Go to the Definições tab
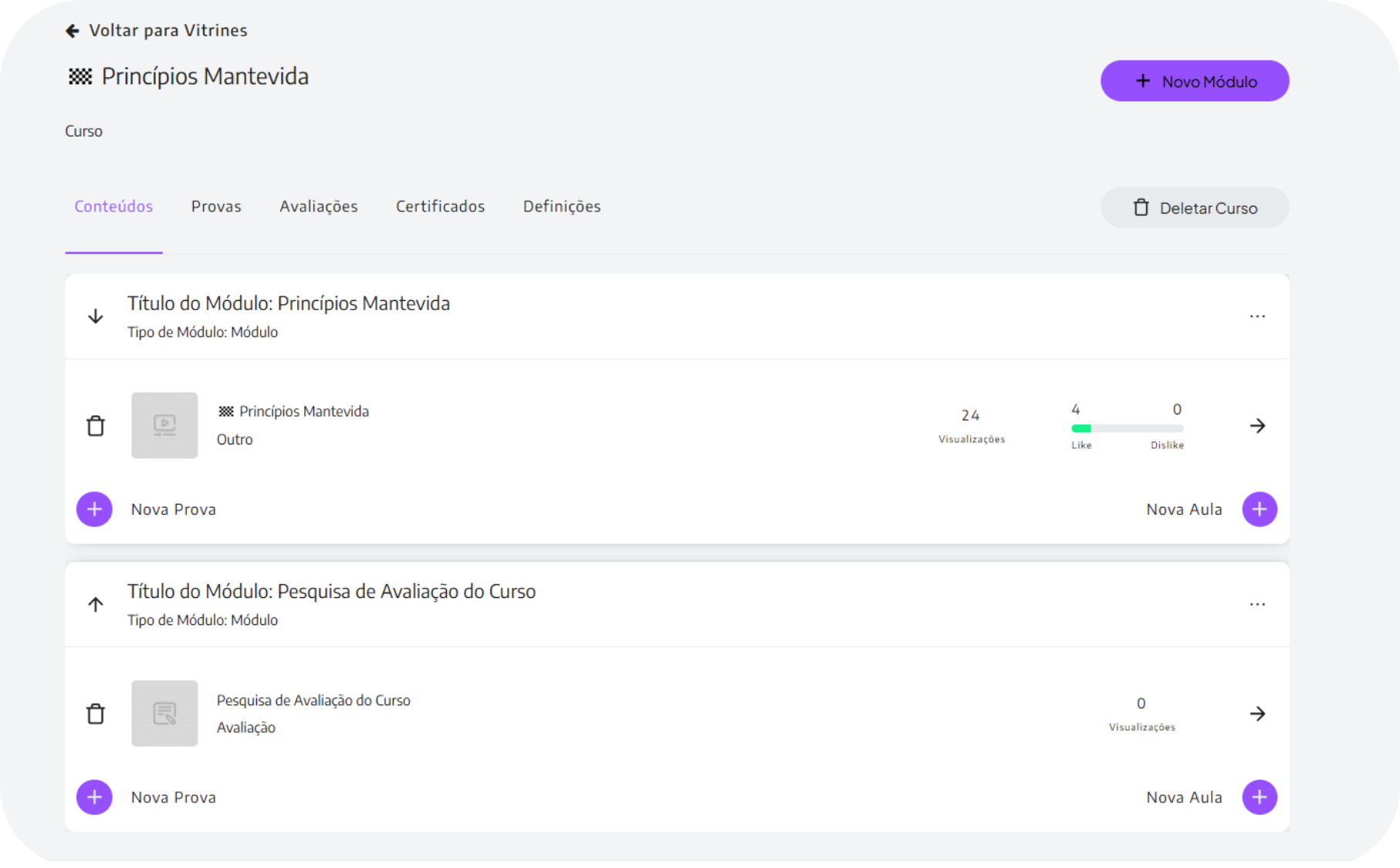 (x=562, y=207)
